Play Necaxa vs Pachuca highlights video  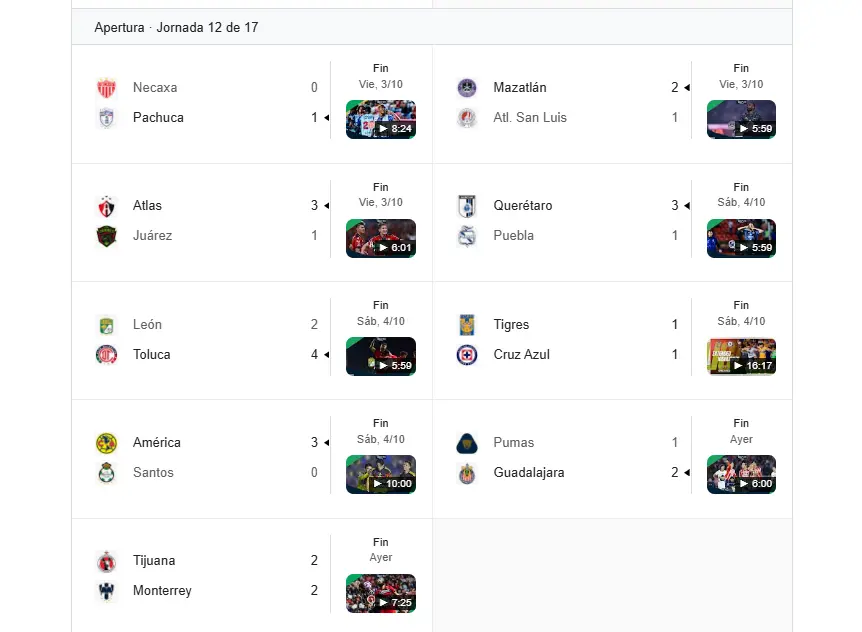tap(381, 120)
